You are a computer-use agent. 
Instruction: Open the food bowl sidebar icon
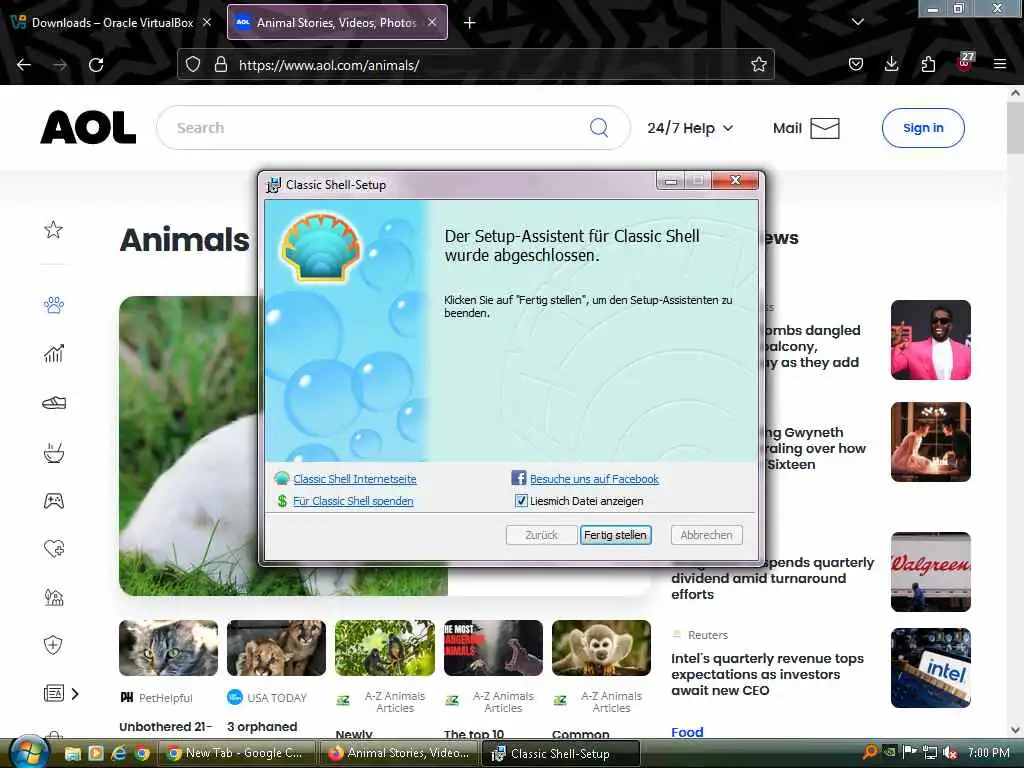tap(54, 452)
